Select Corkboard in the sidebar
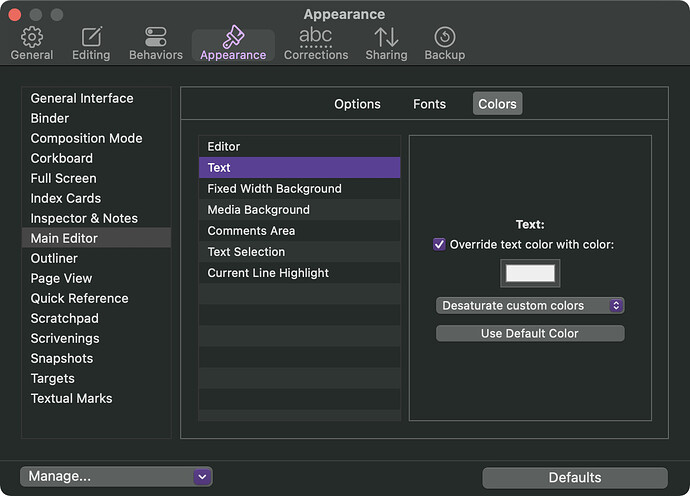Screen dimensions: 690x496 (96, 158)
